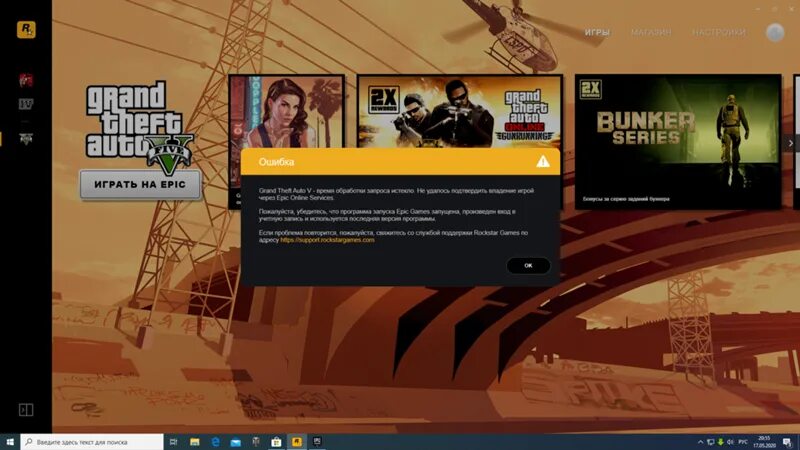Click the Bunker Series card caption text
Viewport: 800px width, 450px height.
pyautogui.click(x=626, y=199)
